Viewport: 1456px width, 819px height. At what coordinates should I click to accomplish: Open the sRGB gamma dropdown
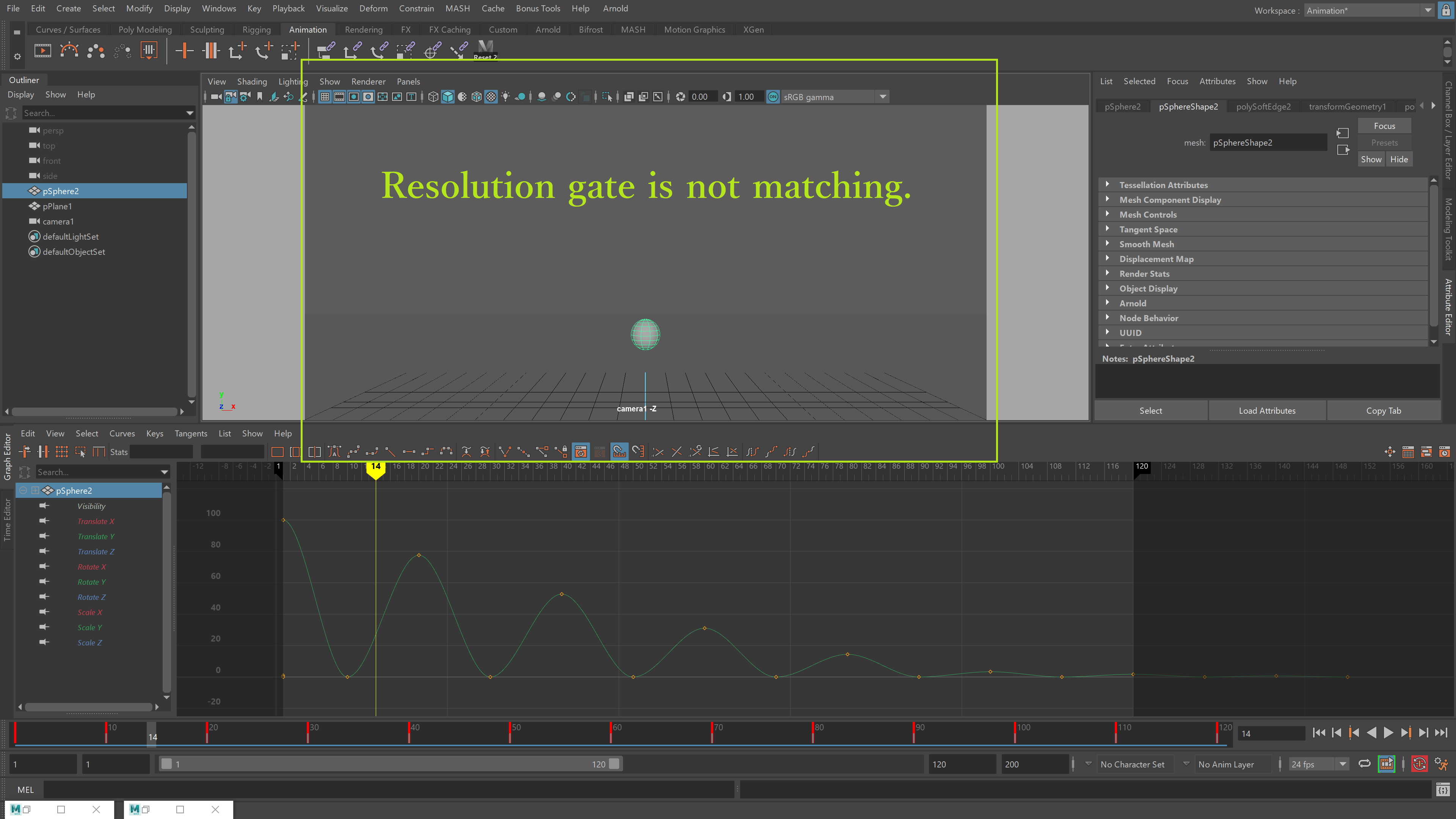click(883, 97)
